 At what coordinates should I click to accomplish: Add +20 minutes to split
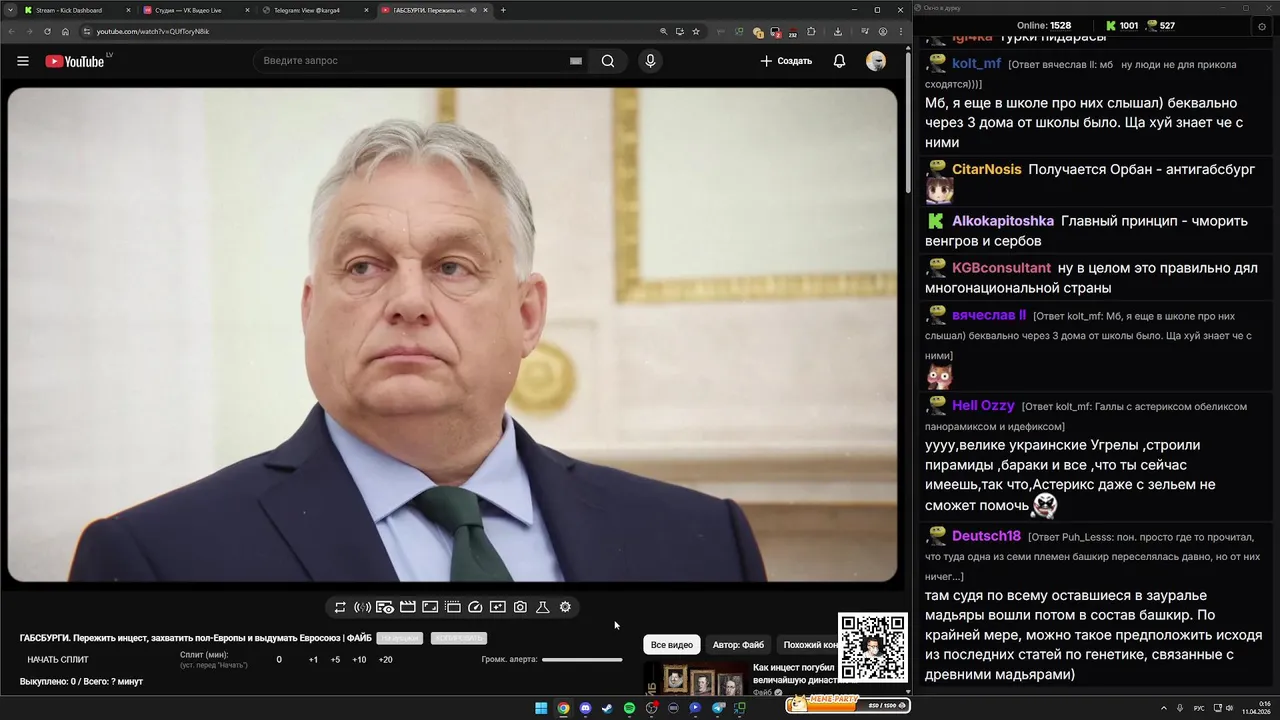385,660
